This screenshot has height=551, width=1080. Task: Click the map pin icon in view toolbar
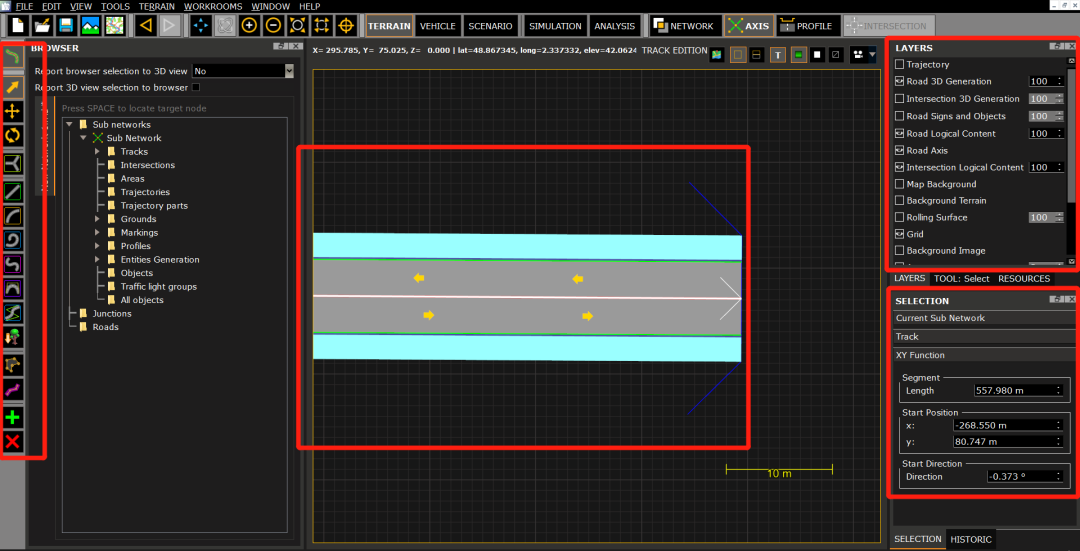coord(717,55)
